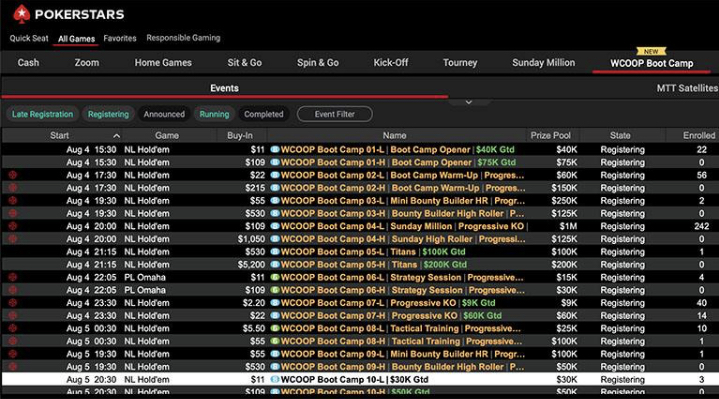Select the Sunday Million tab
The image size is (719, 399).
pos(543,63)
